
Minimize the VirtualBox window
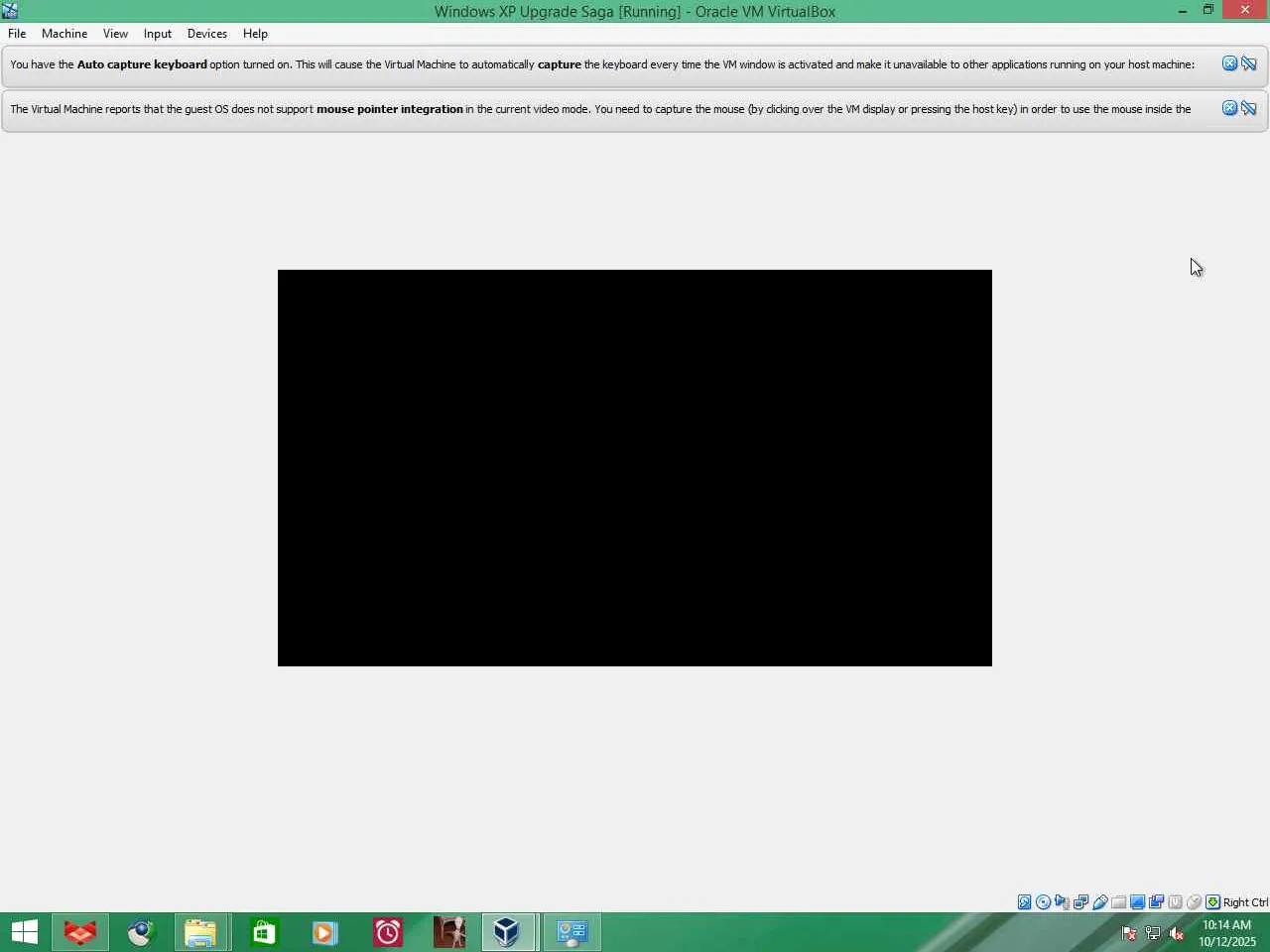click(x=1183, y=11)
